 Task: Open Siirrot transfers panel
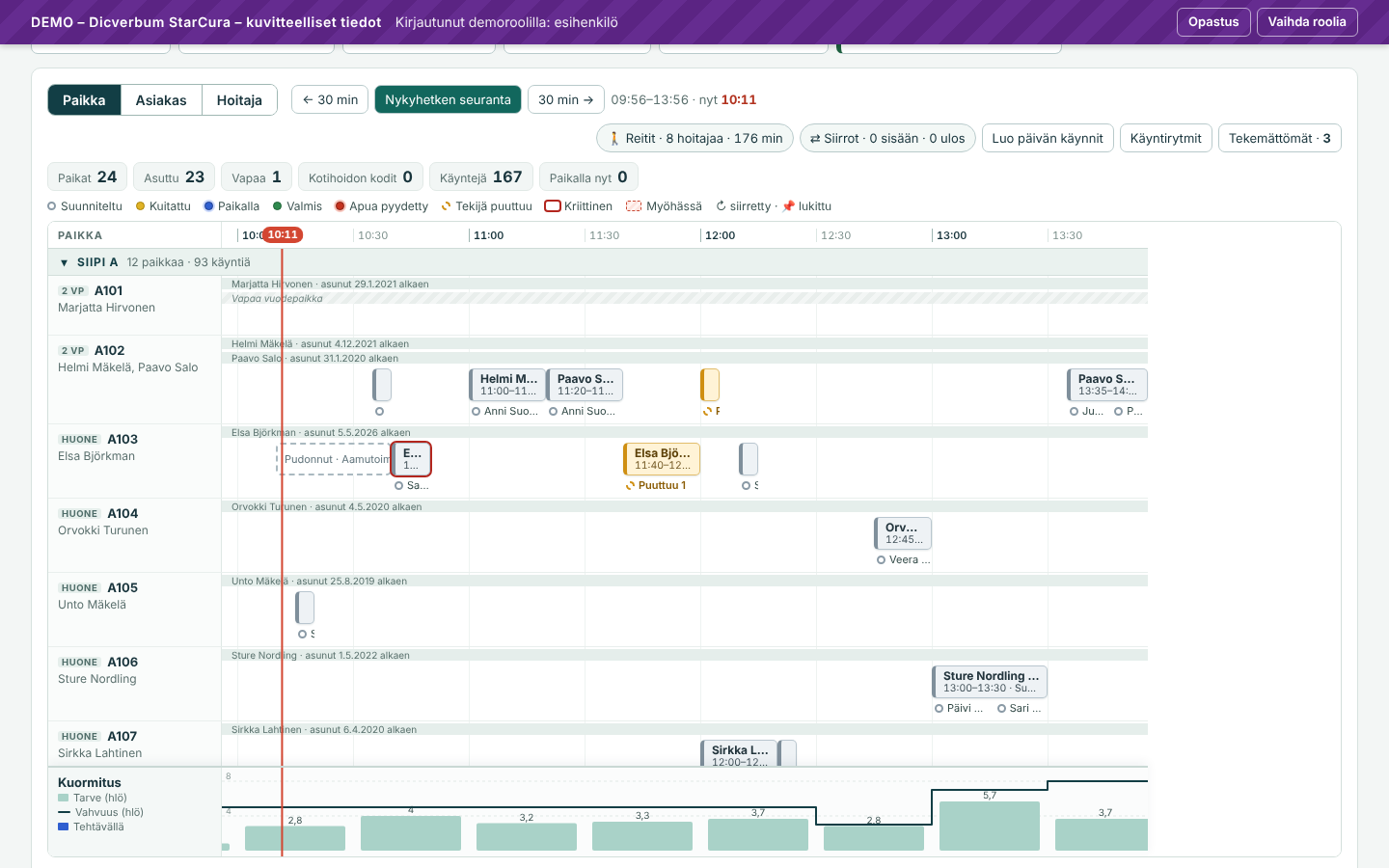(x=887, y=138)
